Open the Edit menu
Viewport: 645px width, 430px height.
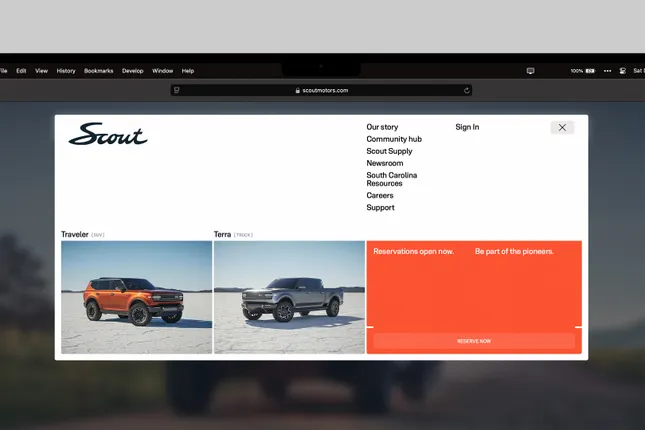(21, 71)
